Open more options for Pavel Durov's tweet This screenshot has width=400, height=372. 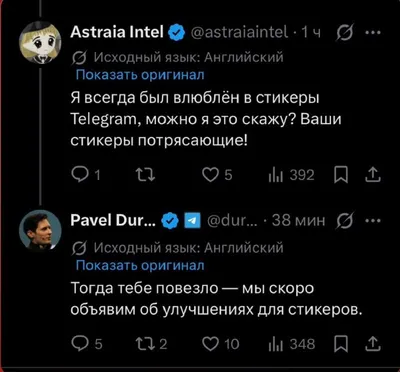click(375, 220)
